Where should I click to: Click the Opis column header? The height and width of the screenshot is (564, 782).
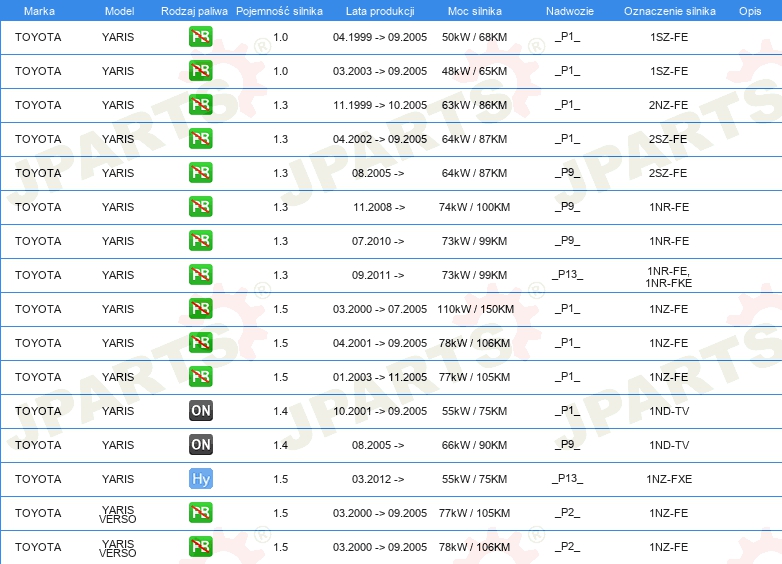pyautogui.click(x=750, y=11)
